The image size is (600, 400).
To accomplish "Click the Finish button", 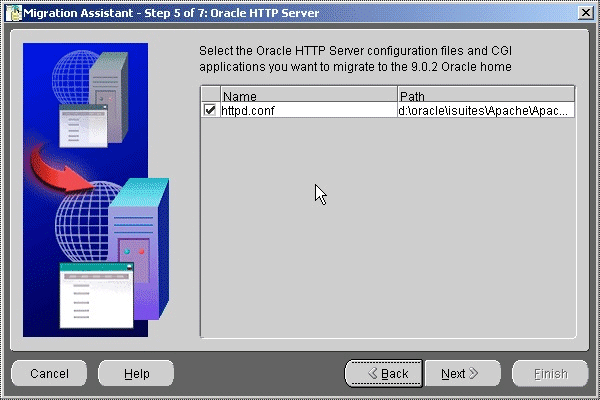I will point(550,374).
